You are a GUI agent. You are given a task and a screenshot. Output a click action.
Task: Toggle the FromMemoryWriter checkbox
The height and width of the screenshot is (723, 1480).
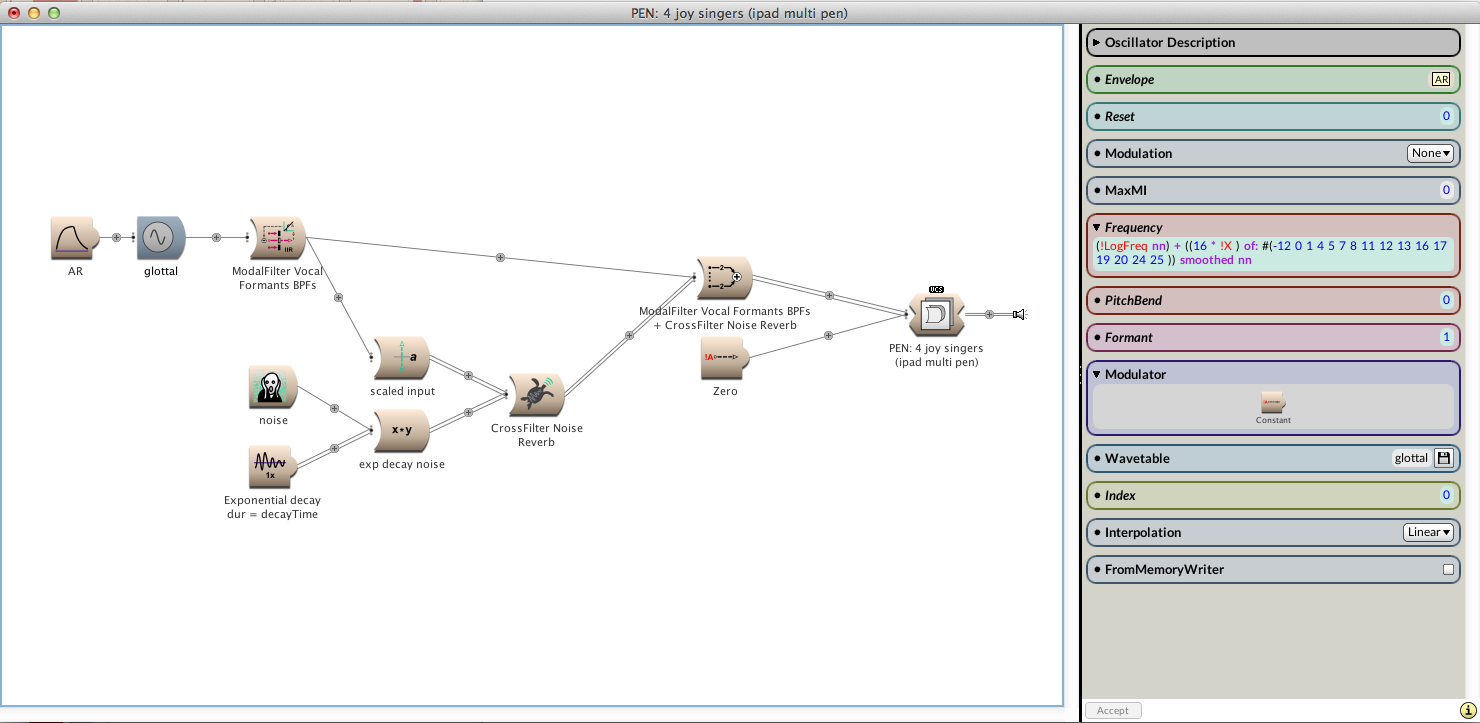tap(1448, 570)
